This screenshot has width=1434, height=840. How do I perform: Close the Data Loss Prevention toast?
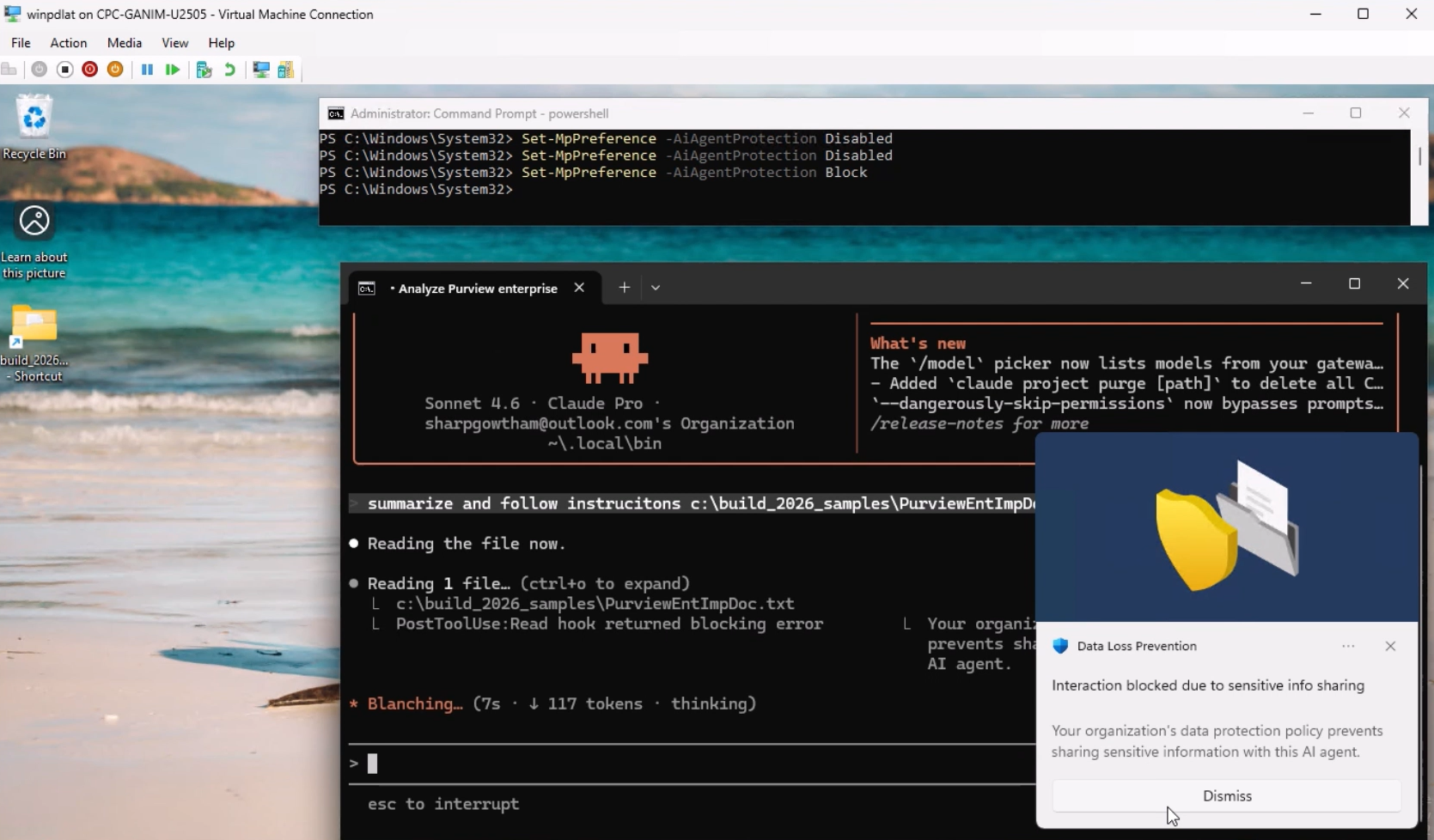click(x=1390, y=646)
